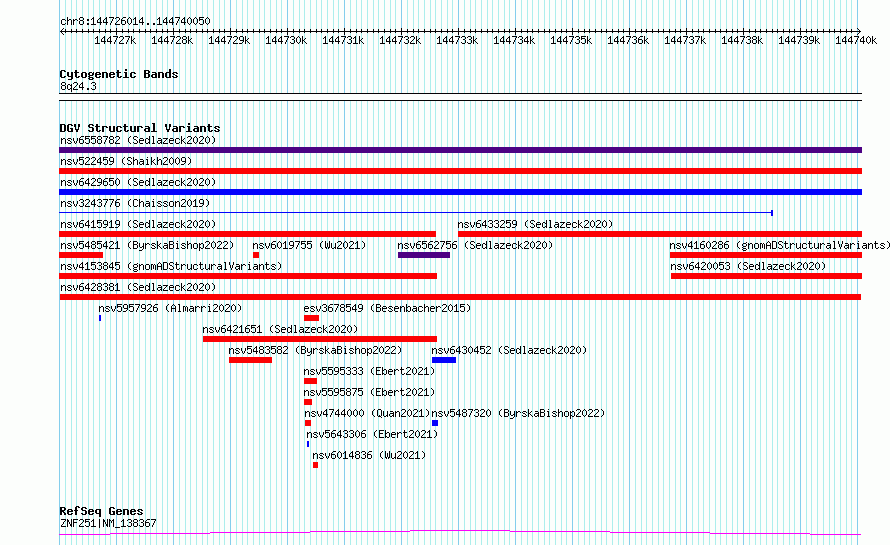Select the red nsv6421651 variant bar
The image size is (890, 545).
pos(320,339)
